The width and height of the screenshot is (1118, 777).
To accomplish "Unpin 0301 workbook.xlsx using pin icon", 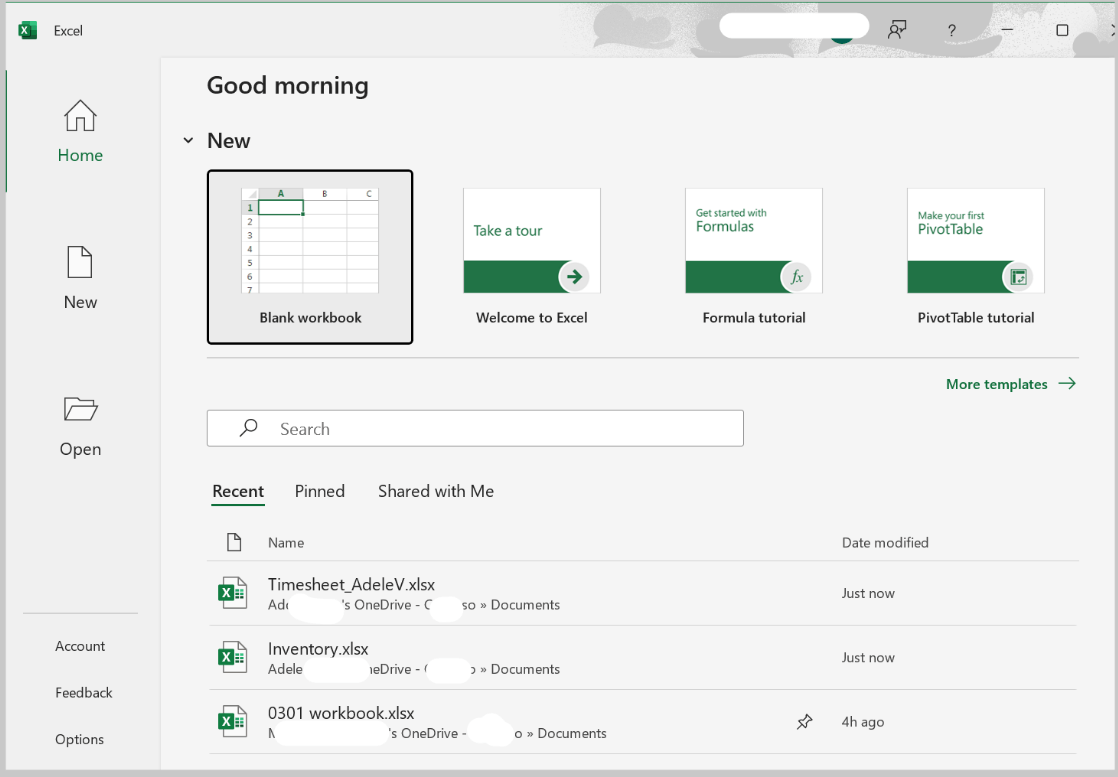I will (804, 721).
